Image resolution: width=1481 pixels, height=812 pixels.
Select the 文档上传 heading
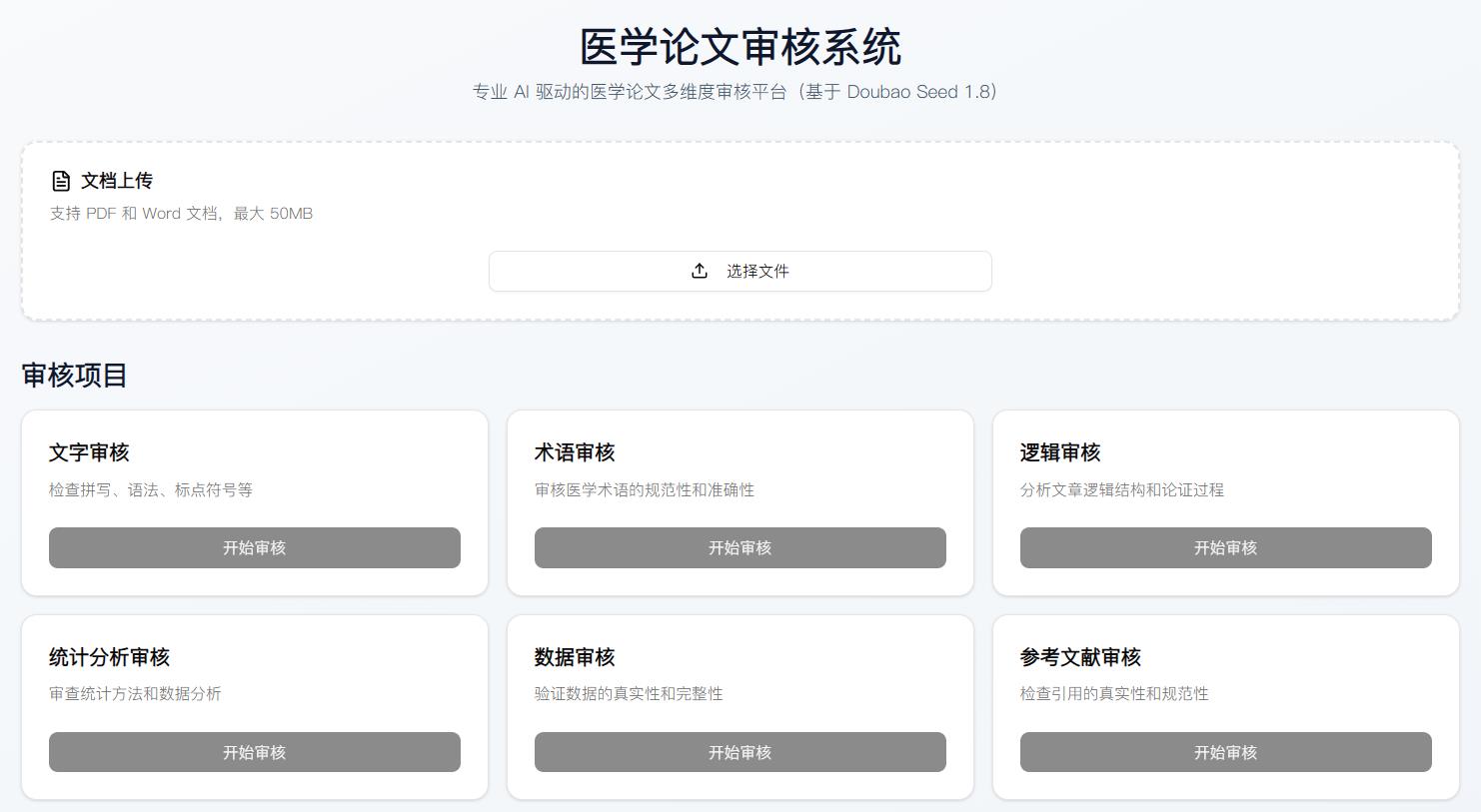(x=117, y=181)
